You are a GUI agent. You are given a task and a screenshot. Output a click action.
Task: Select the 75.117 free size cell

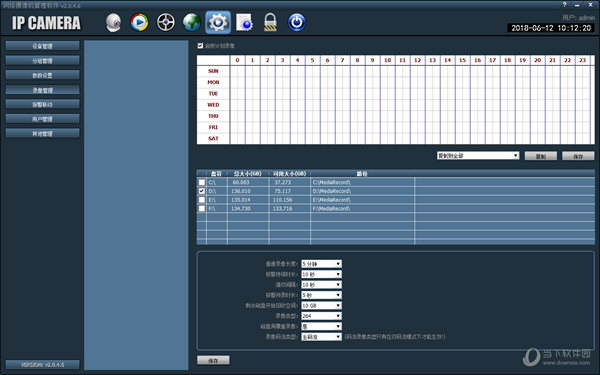click(x=290, y=191)
